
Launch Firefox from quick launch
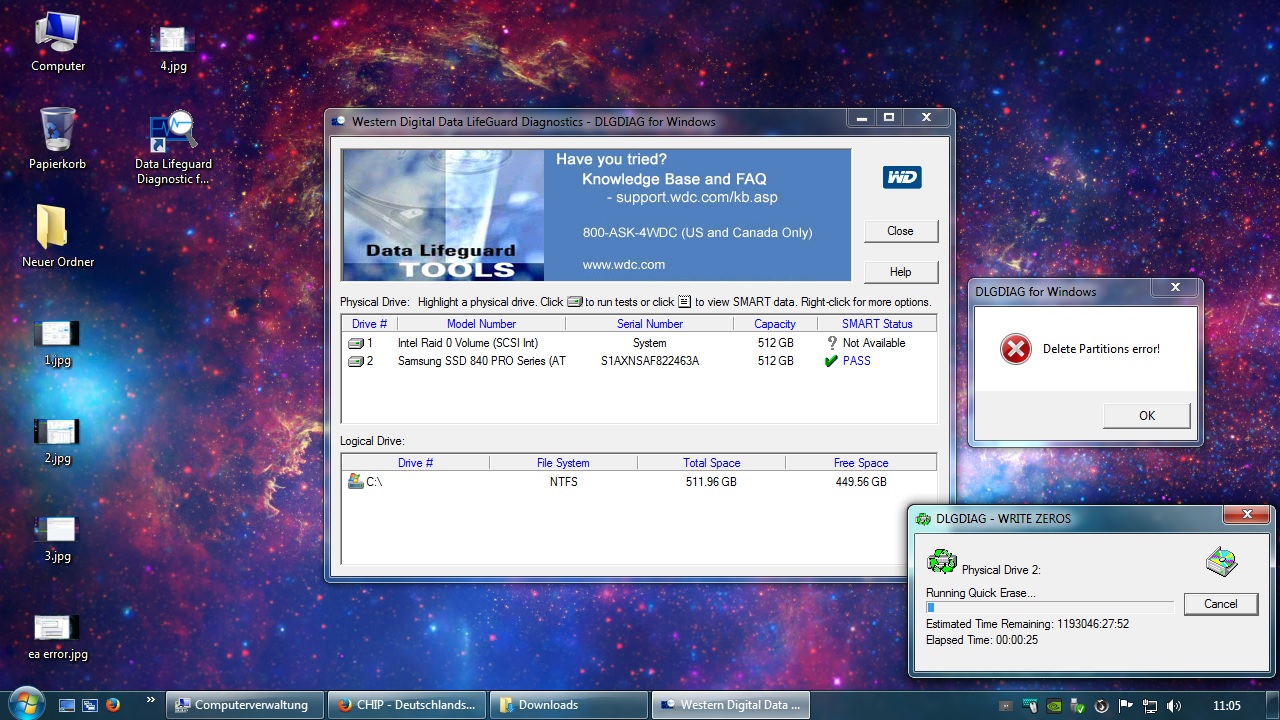(113, 705)
